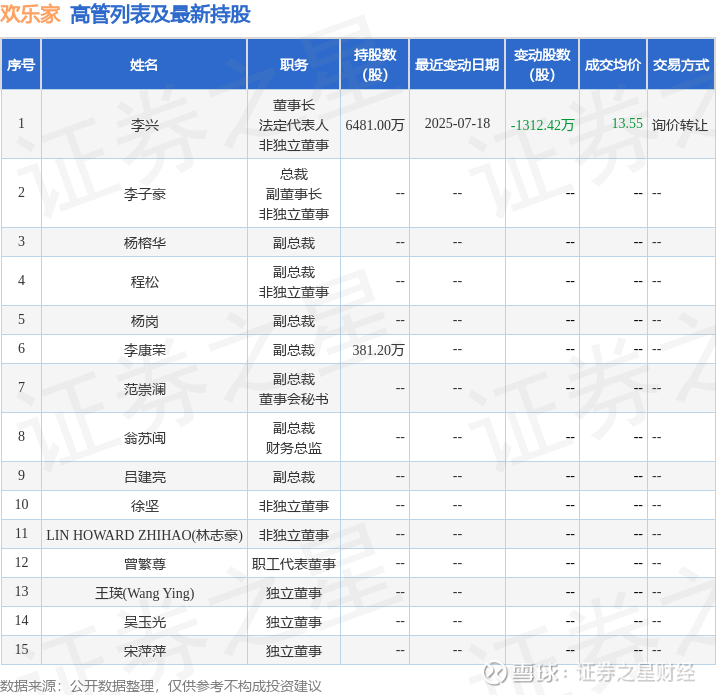Click the data source disclaimer text
The width and height of the screenshot is (716, 695).
pos(161,686)
